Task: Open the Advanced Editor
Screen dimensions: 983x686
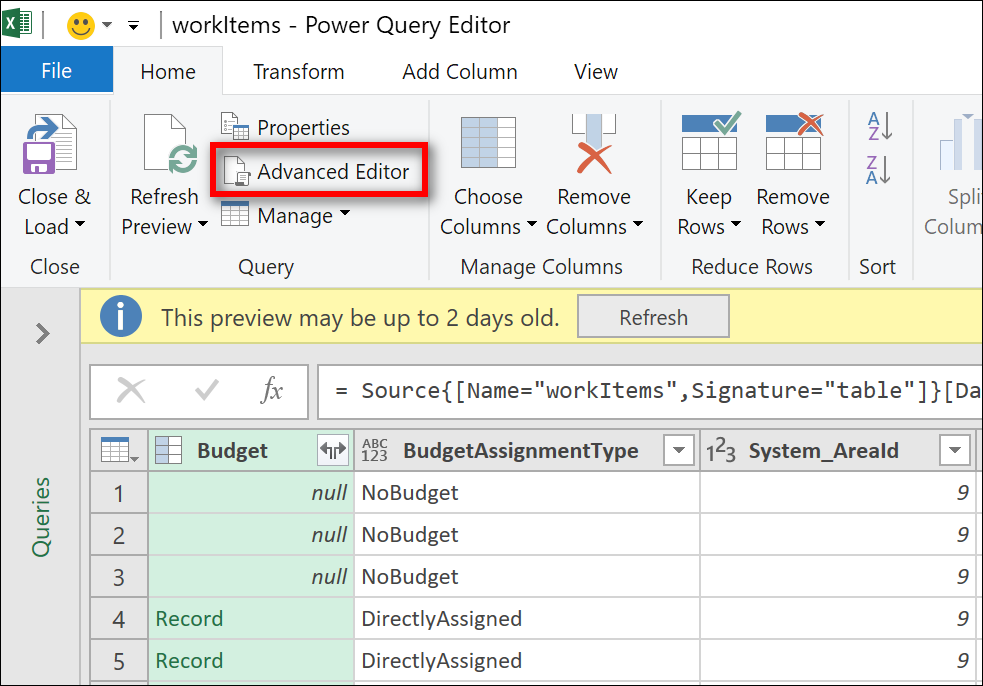Action: pyautogui.click(x=318, y=171)
